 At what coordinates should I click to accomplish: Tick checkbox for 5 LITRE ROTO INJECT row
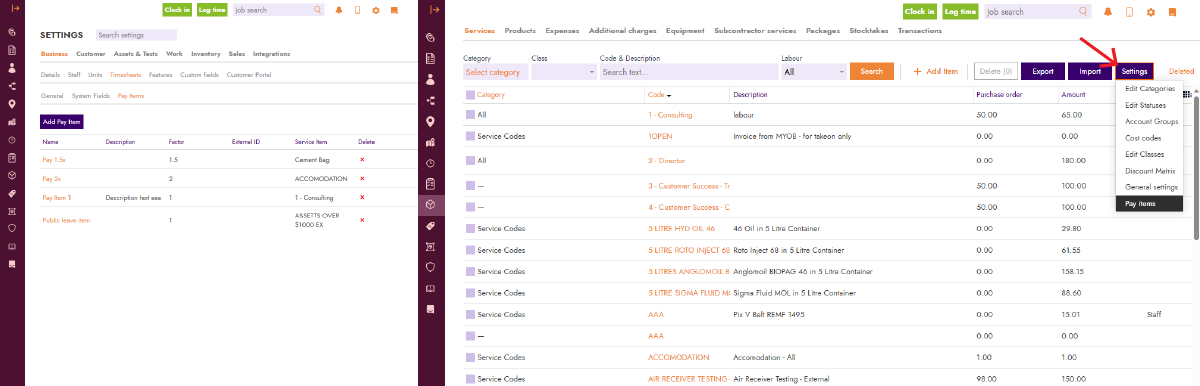470,250
